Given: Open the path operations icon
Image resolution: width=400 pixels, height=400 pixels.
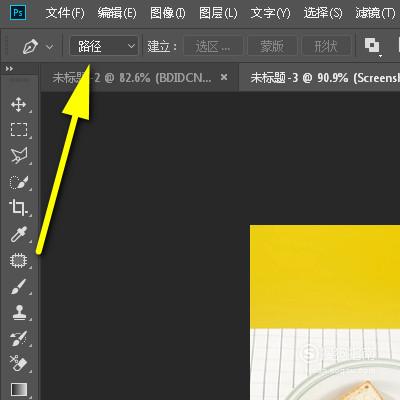Looking at the screenshot, I should (372, 45).
